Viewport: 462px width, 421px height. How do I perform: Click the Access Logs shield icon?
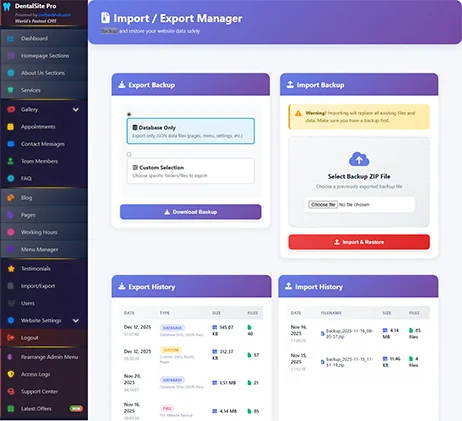point(11,374)
